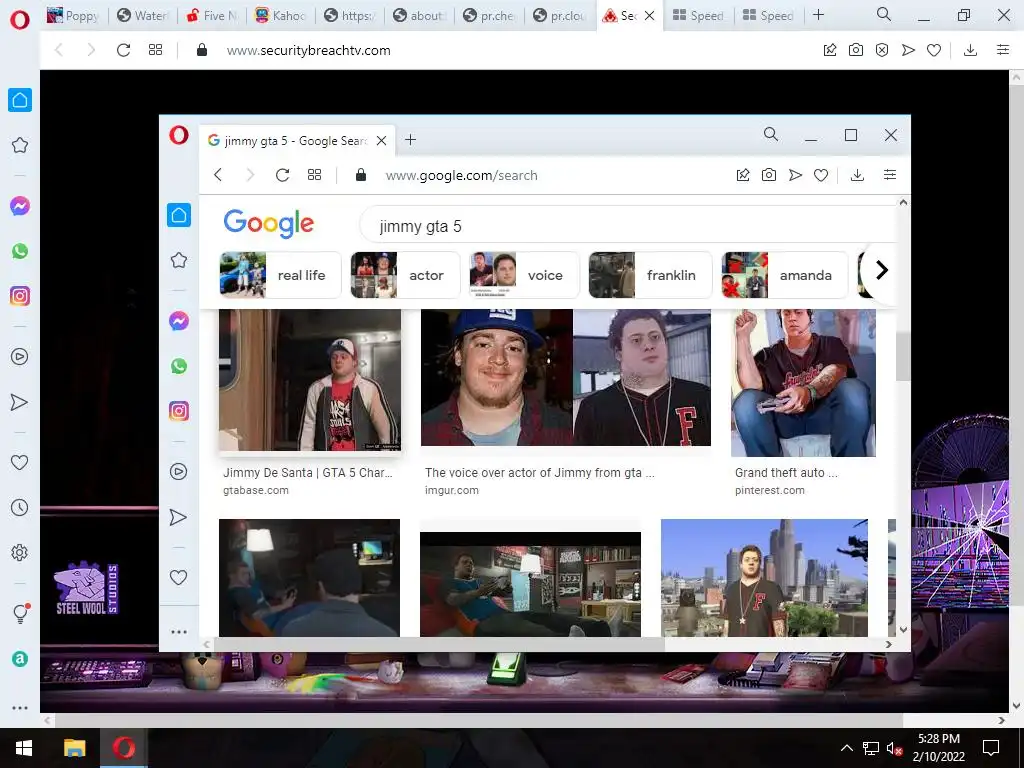This screenshot has height=768, width=1024.
Task: Open My Flow arrow in outer sidebar
Action: 20,402
